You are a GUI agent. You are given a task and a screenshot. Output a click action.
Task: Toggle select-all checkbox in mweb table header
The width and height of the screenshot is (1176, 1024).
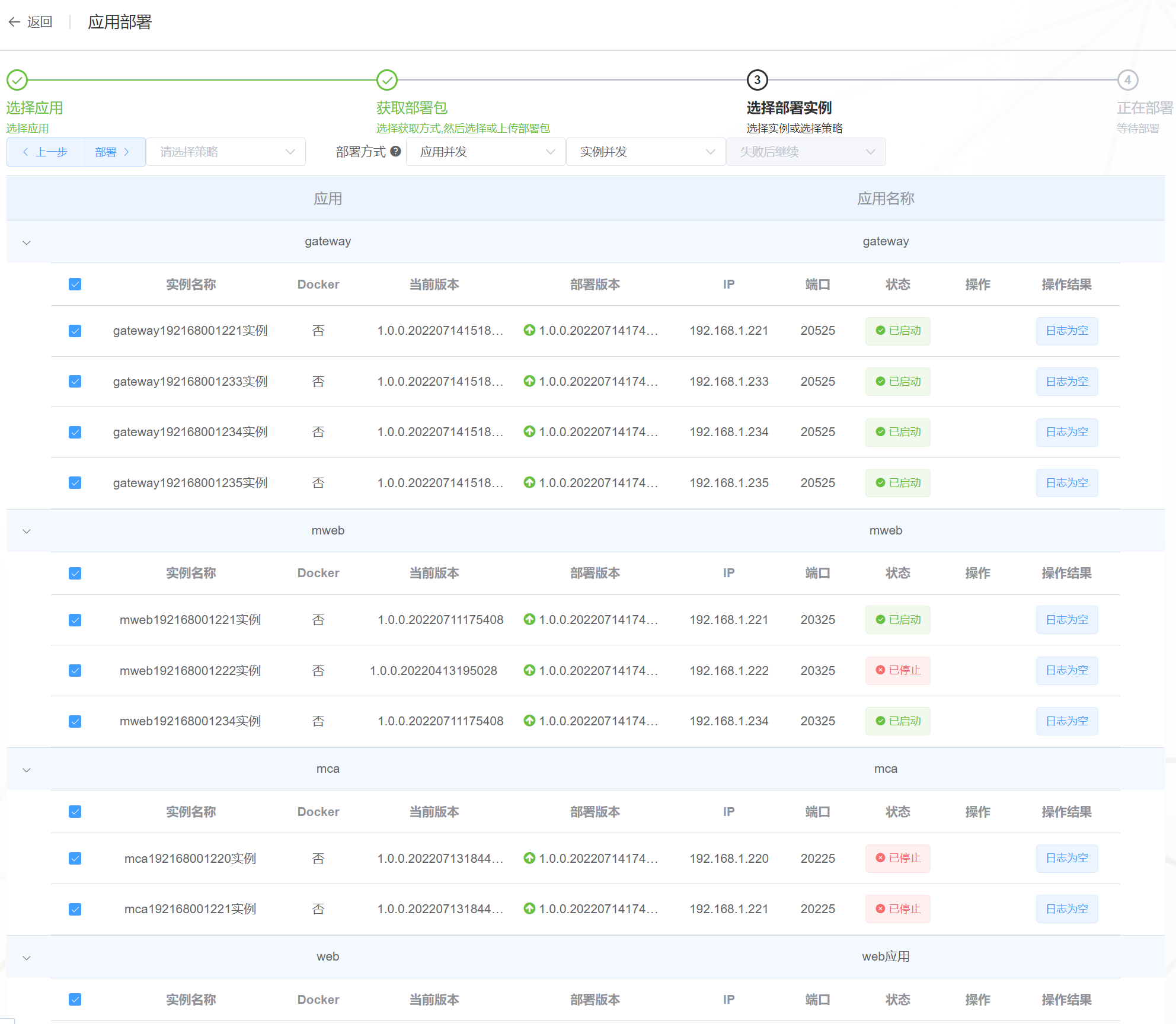click(75, 573)
